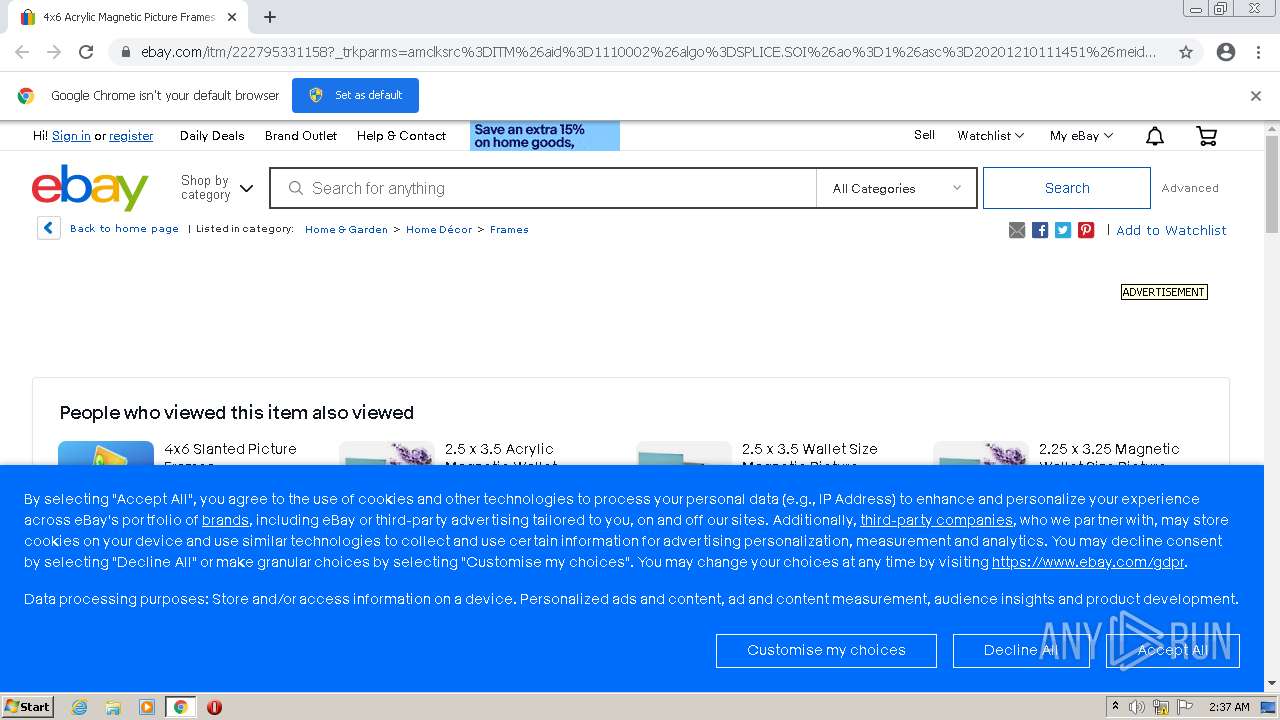Open Internet Explorer from taskbar
The image size is (1280, 720).
tap(79, 707)
